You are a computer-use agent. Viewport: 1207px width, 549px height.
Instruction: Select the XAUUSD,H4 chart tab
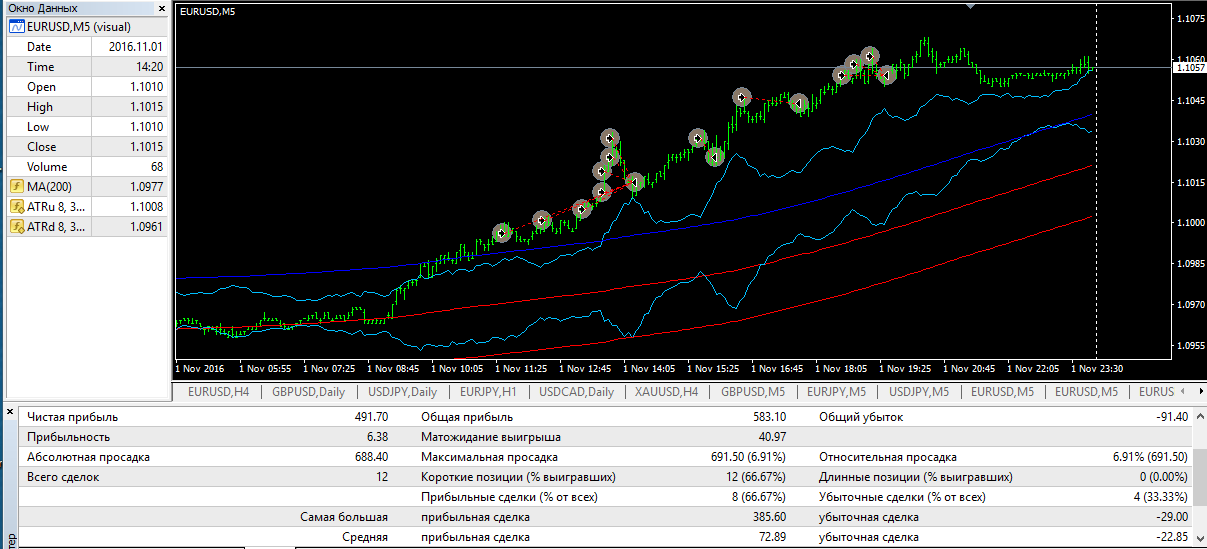click(x=667, y=392)
